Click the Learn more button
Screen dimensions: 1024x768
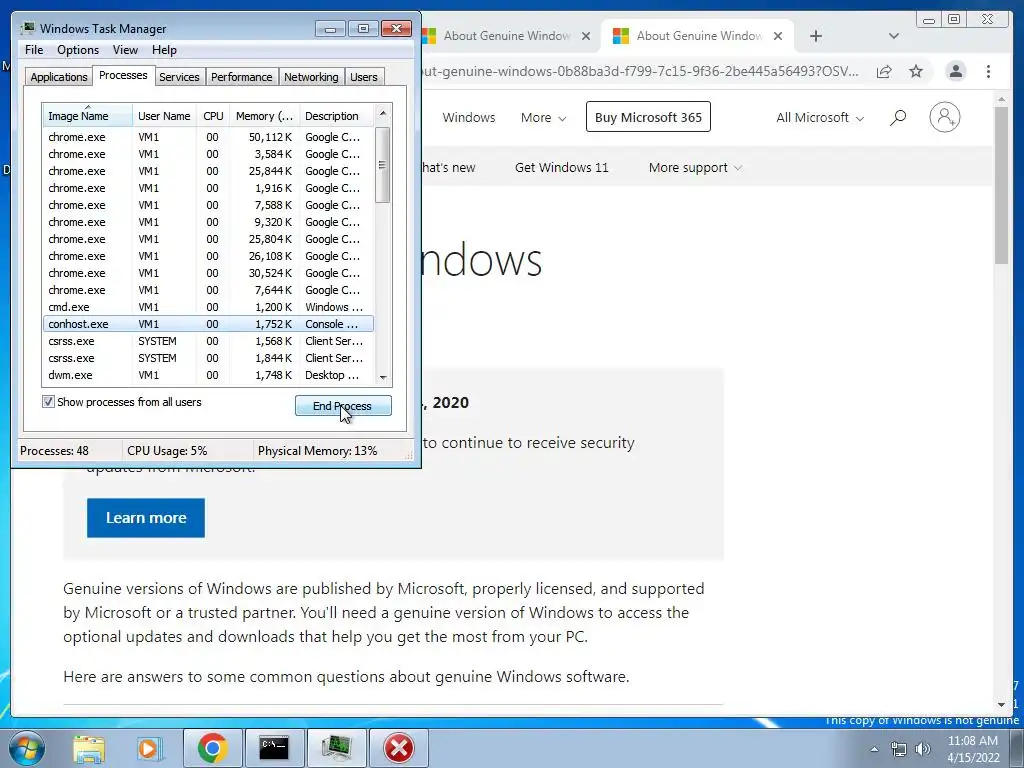[146, 518]
